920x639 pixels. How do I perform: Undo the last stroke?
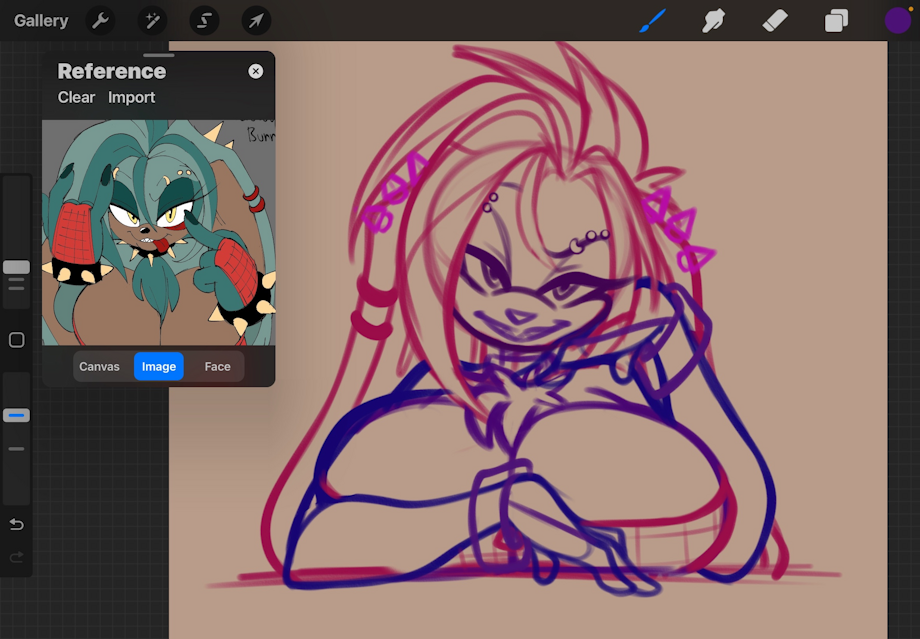point(16,524)
